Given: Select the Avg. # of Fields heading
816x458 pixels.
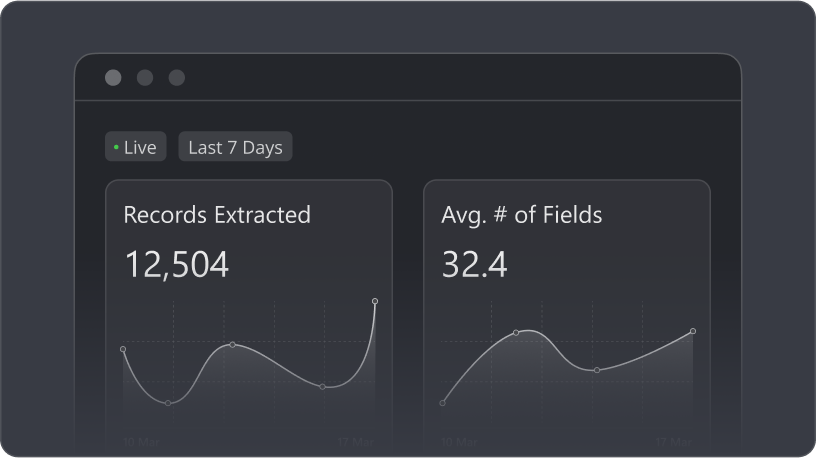Looking at the screenshot, I should [x=521, y=215].
